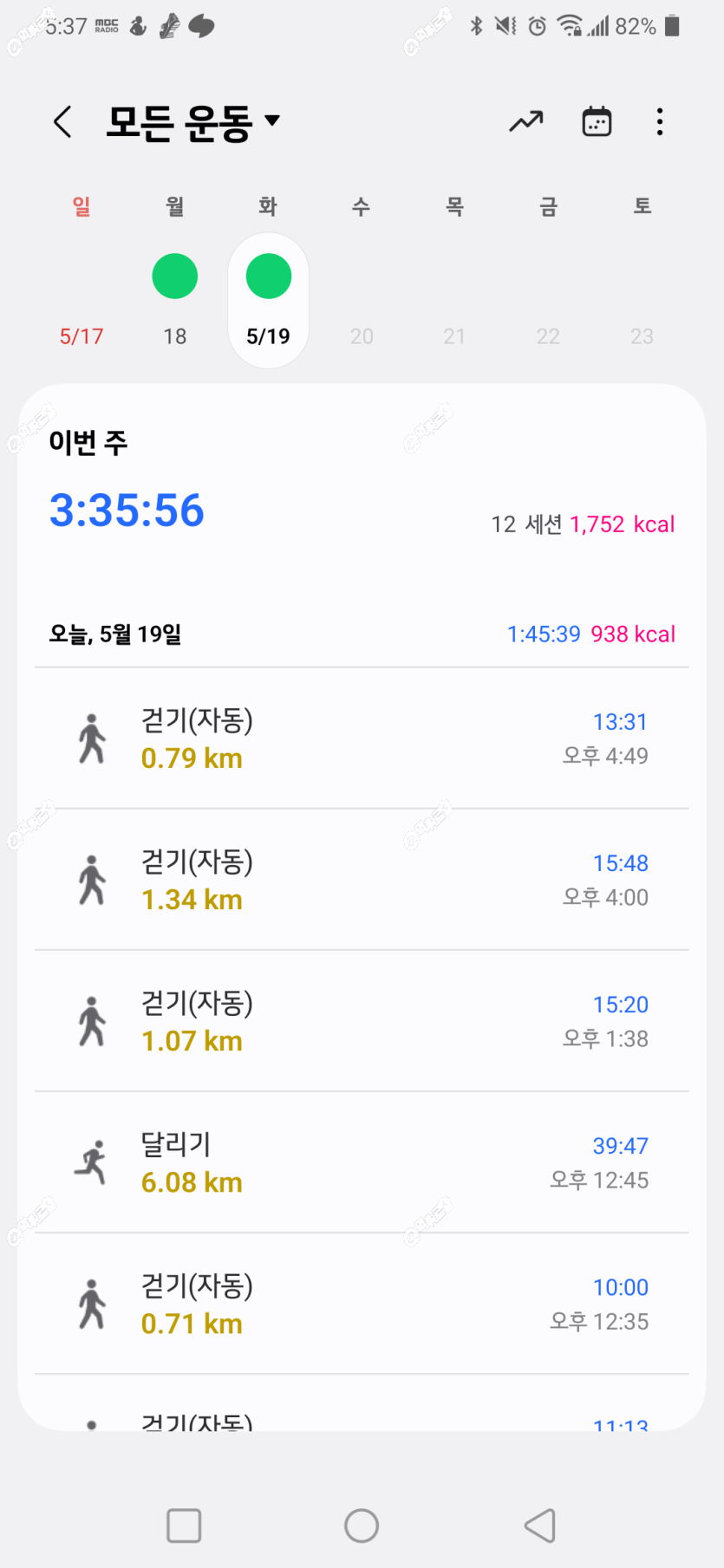Tap the weekly total time 3:35:56

(127, 511)
